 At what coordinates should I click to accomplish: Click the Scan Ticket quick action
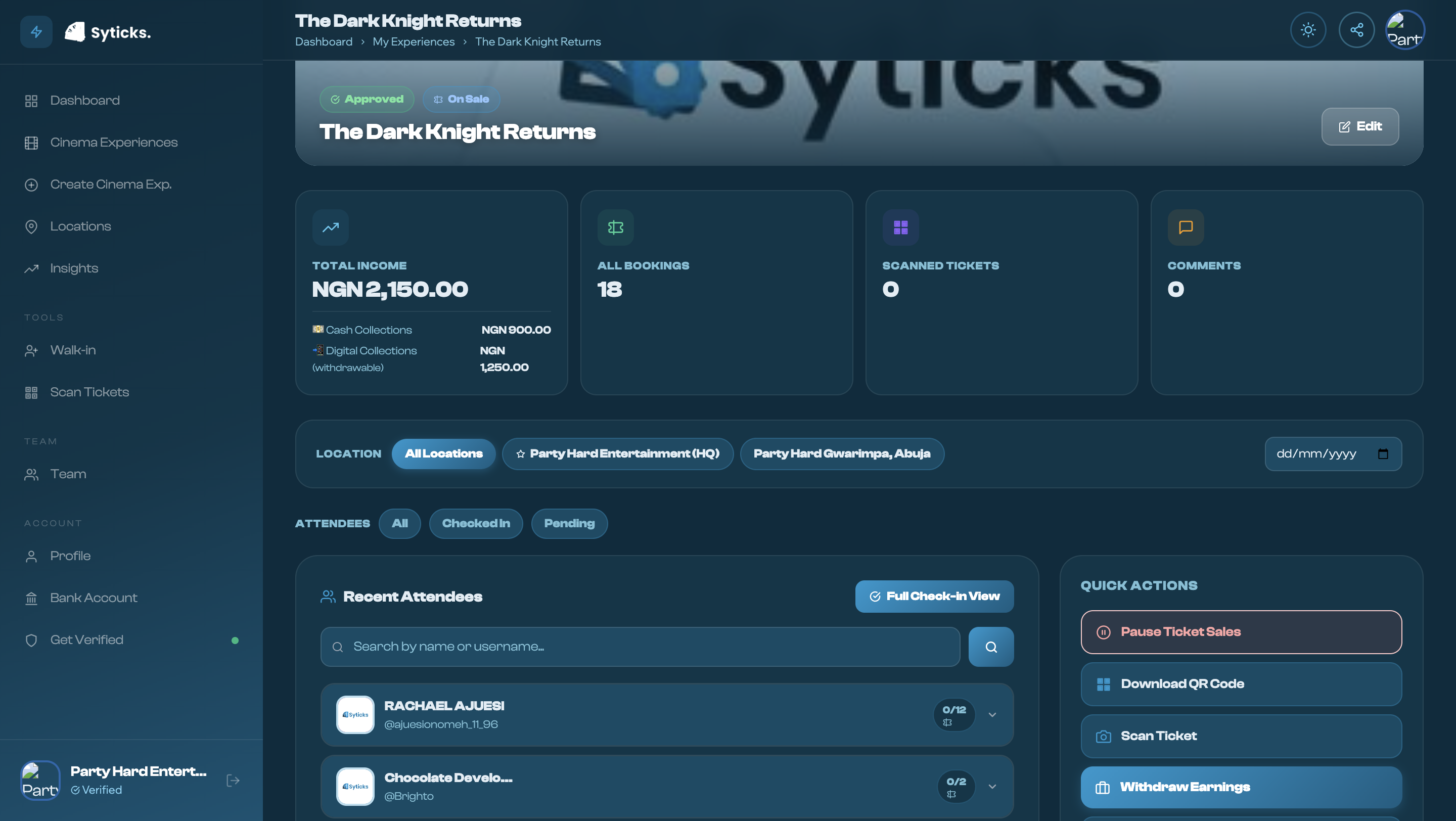point(1241,736)
